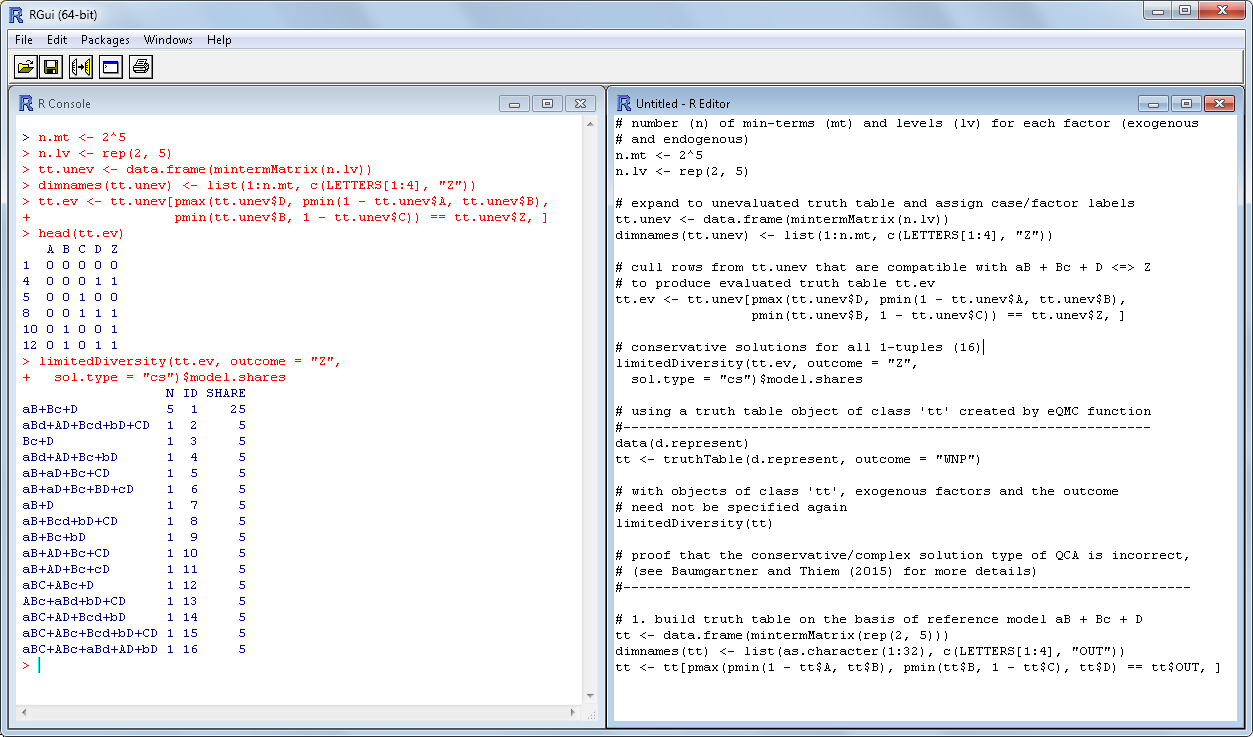Viewport: 1253px width, 737px height.
Task: Click the limitedDiversity(tt) line in the editor
Action: point(694,523)
